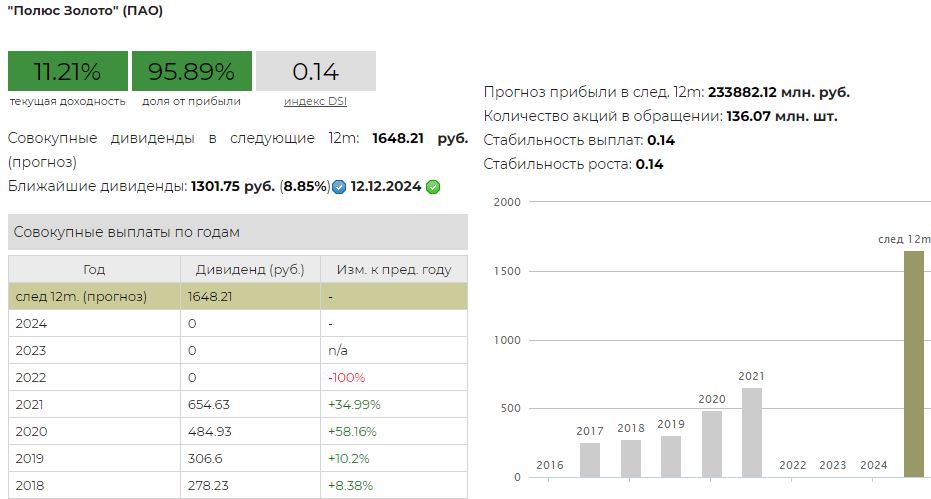Click the 2021 bar in the chart

752,432
